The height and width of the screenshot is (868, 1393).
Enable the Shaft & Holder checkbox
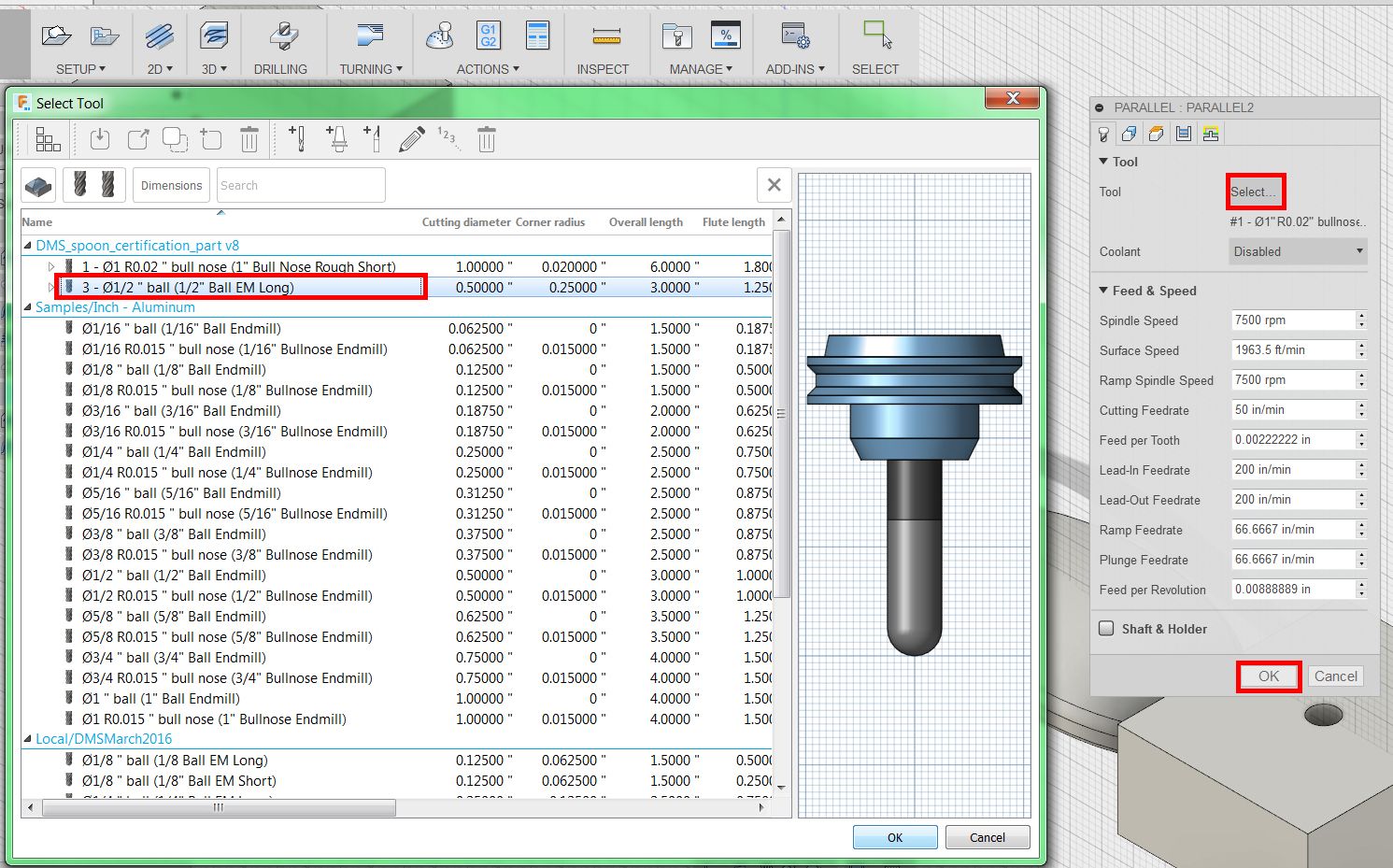click(x=1106, y=629)
